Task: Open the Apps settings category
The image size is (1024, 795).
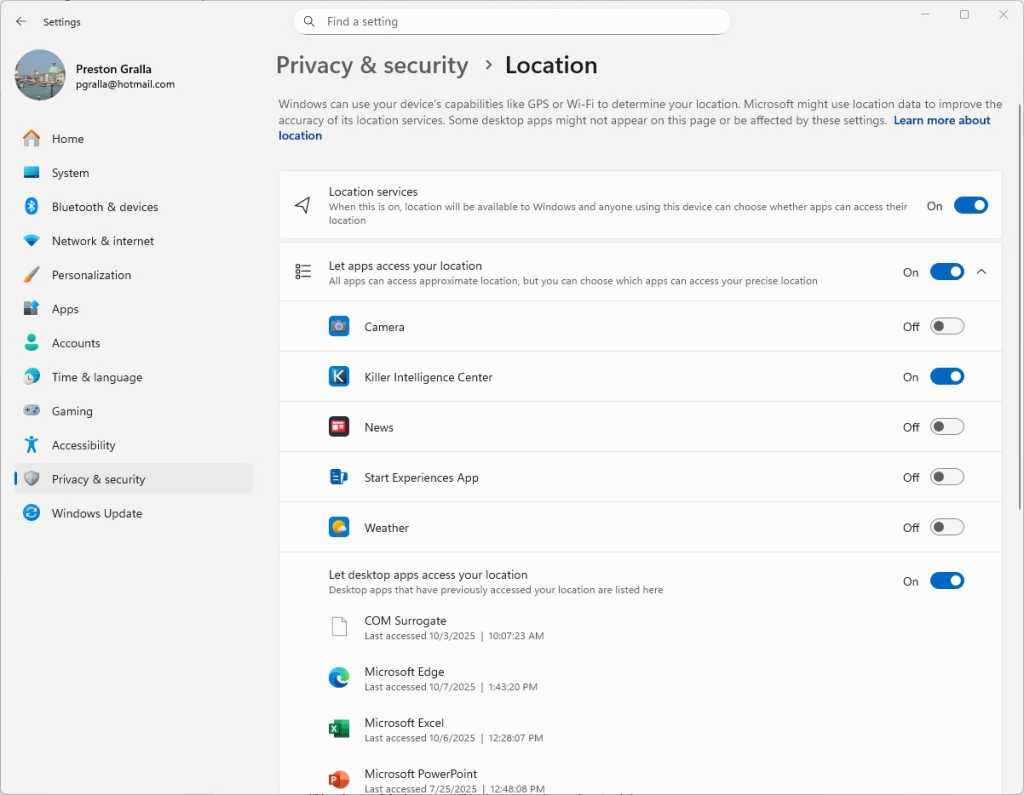Action: click(x=31, y=309)
